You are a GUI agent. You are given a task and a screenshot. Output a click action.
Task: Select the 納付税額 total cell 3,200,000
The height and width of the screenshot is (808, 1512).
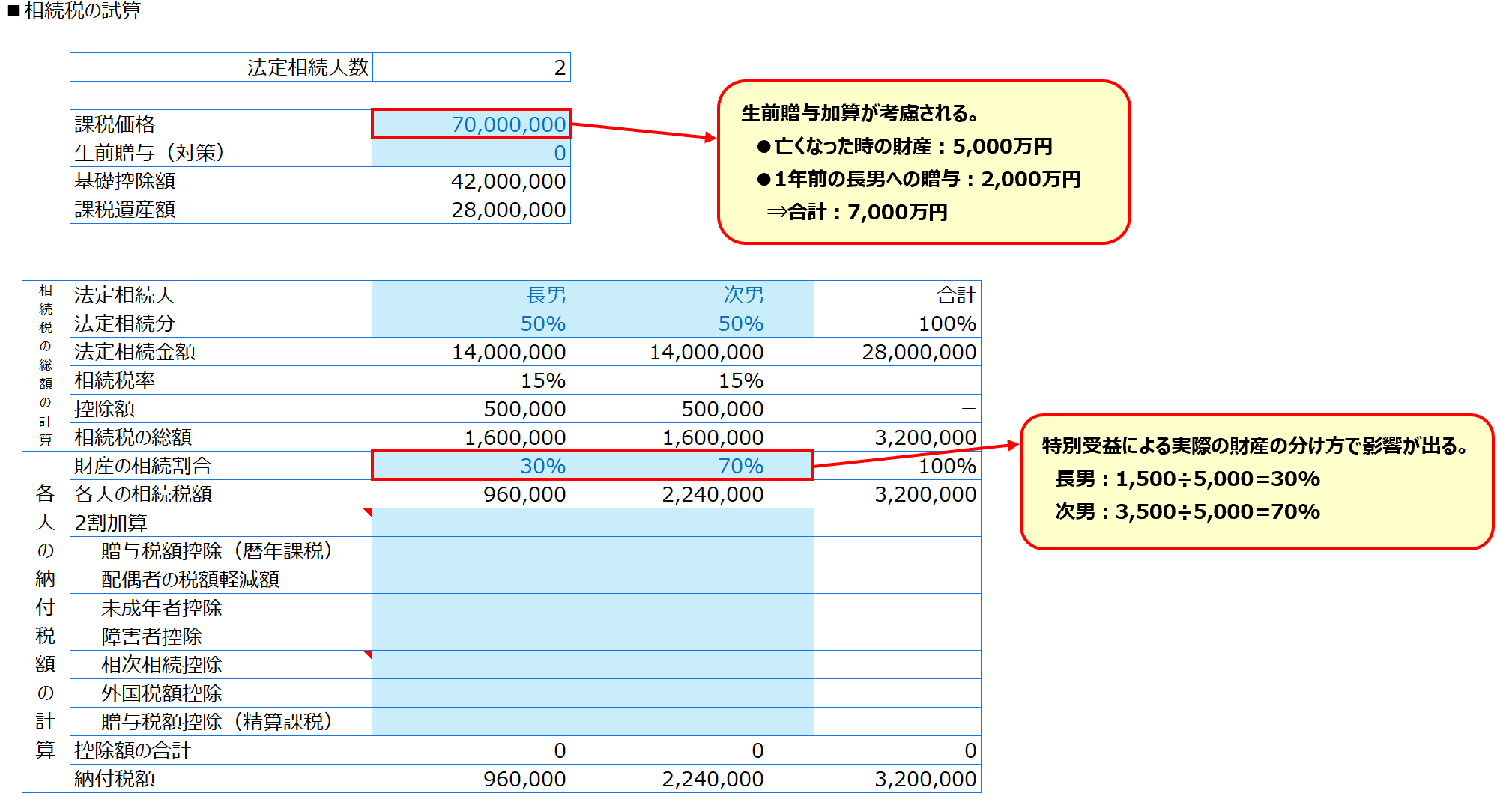[x=897, y=779]
